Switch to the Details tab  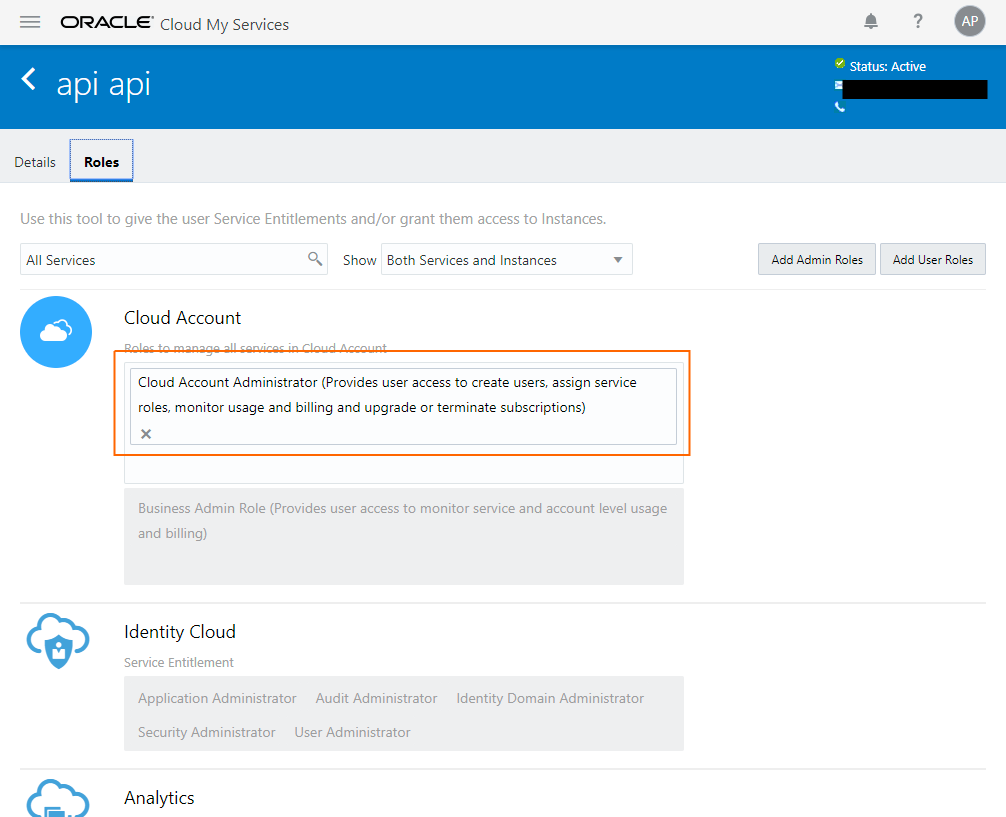pyautogui.click(x=35, y=162)
